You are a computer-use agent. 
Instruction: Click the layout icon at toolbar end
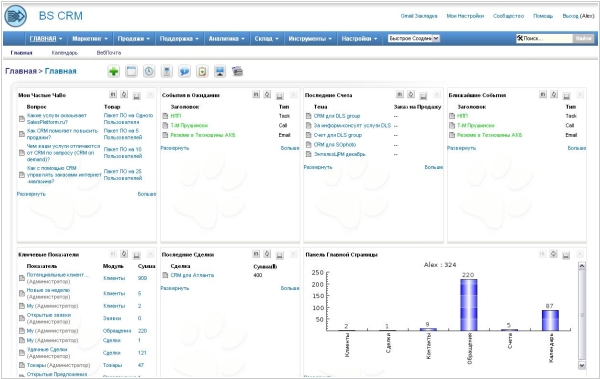pyautogui.click(x=237, y=71)
